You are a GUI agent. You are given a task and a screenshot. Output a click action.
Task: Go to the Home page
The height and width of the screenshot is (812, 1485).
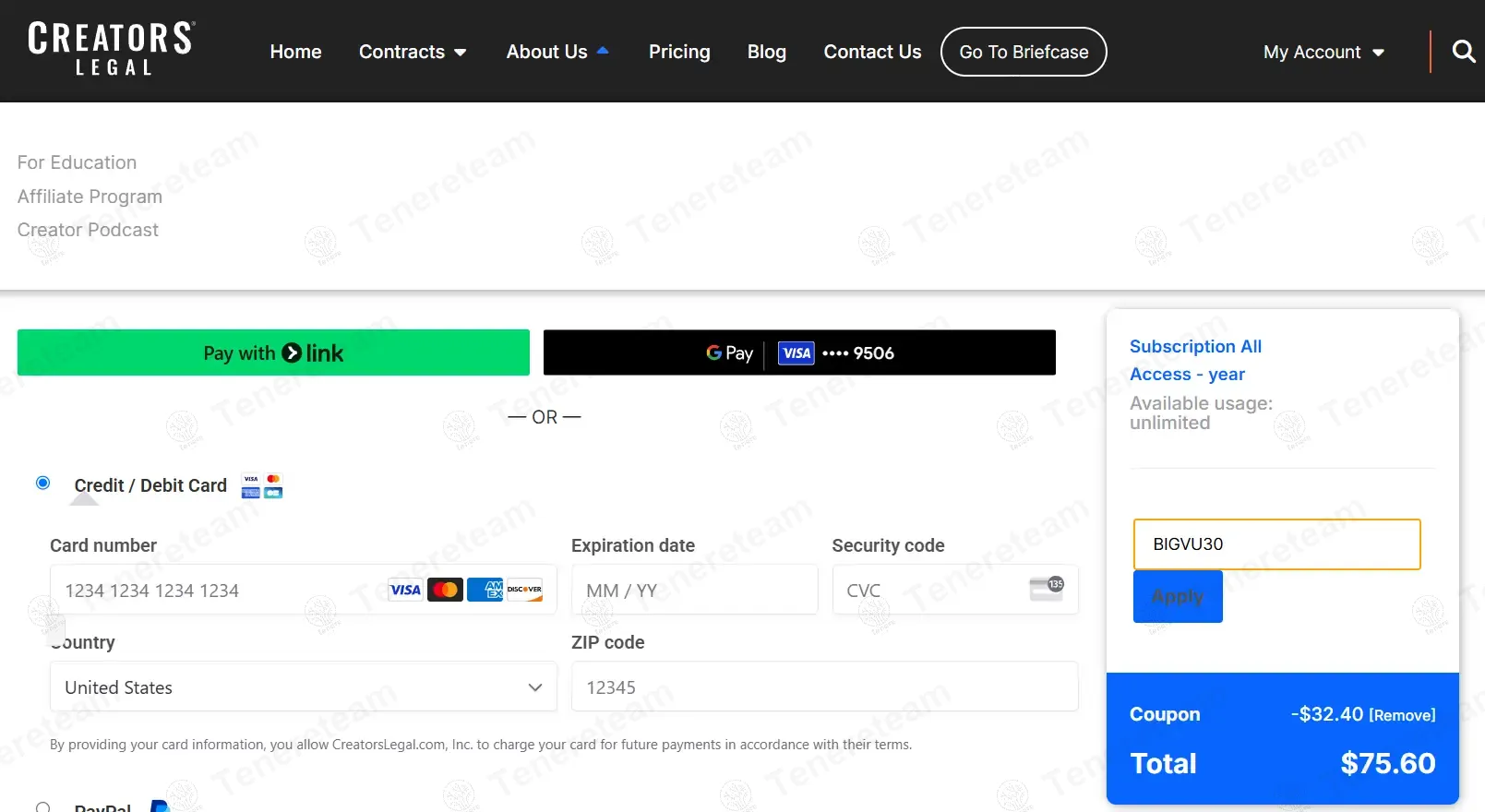tap(295, 52)
